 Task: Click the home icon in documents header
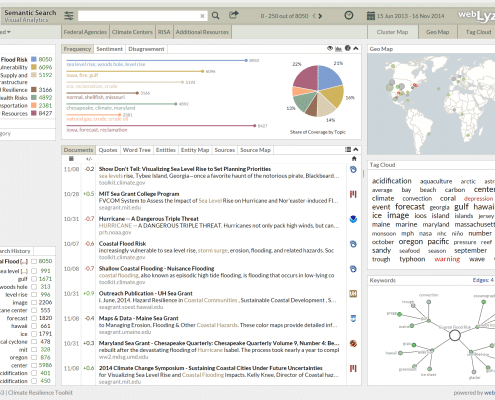point(354,159)
